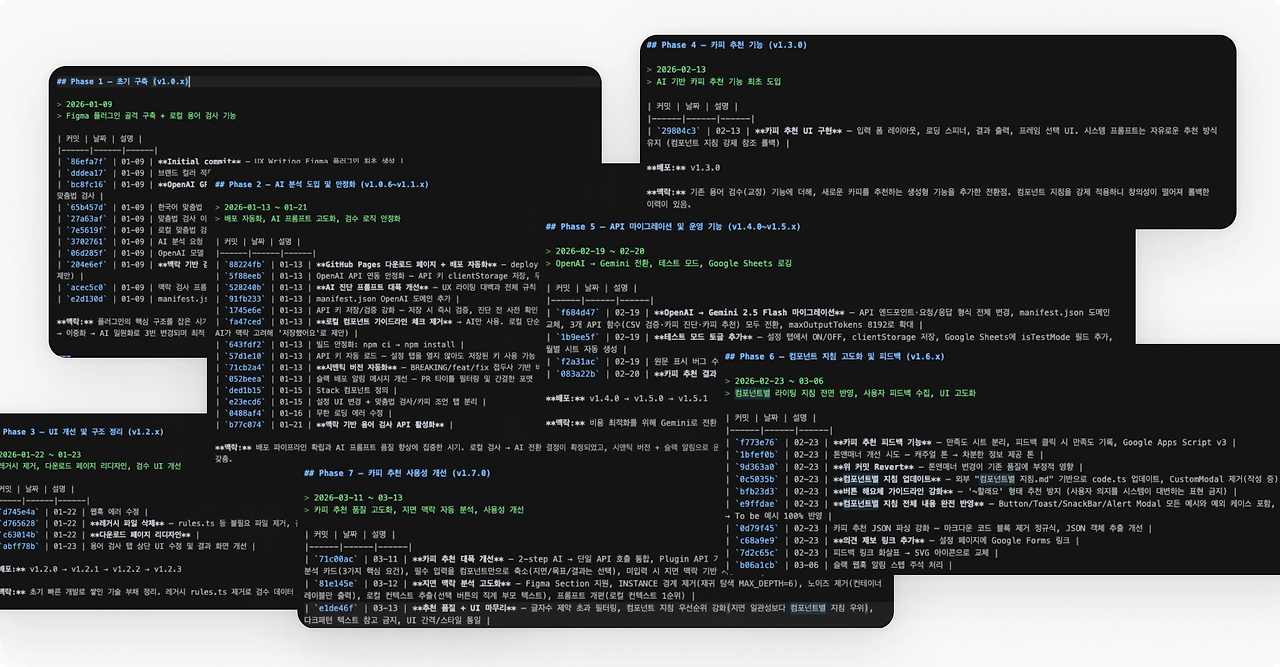Select commit hash "71c00ac" in Phase 7
This screenshot has width=1280, height=667.
pos(337,559)
